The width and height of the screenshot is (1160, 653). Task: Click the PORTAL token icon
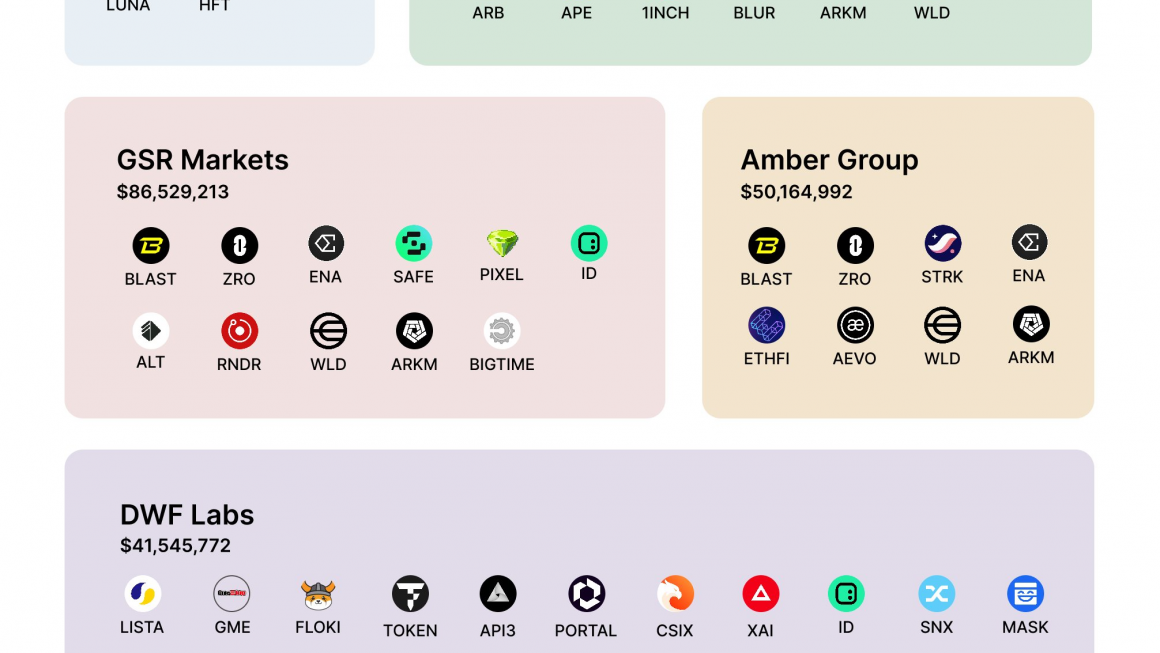pyautogui.click(x=586, y=593)
